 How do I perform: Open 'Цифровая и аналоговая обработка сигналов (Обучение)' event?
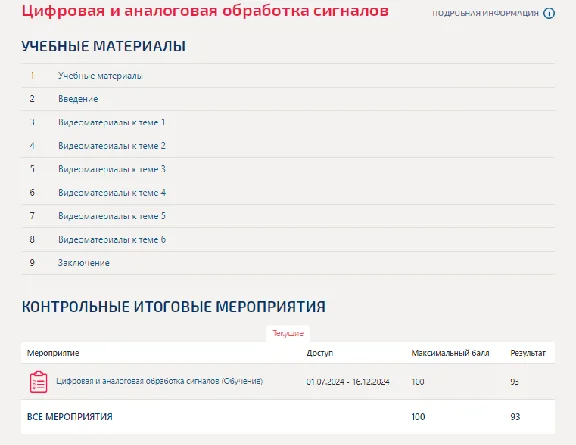tap(159, 381)
